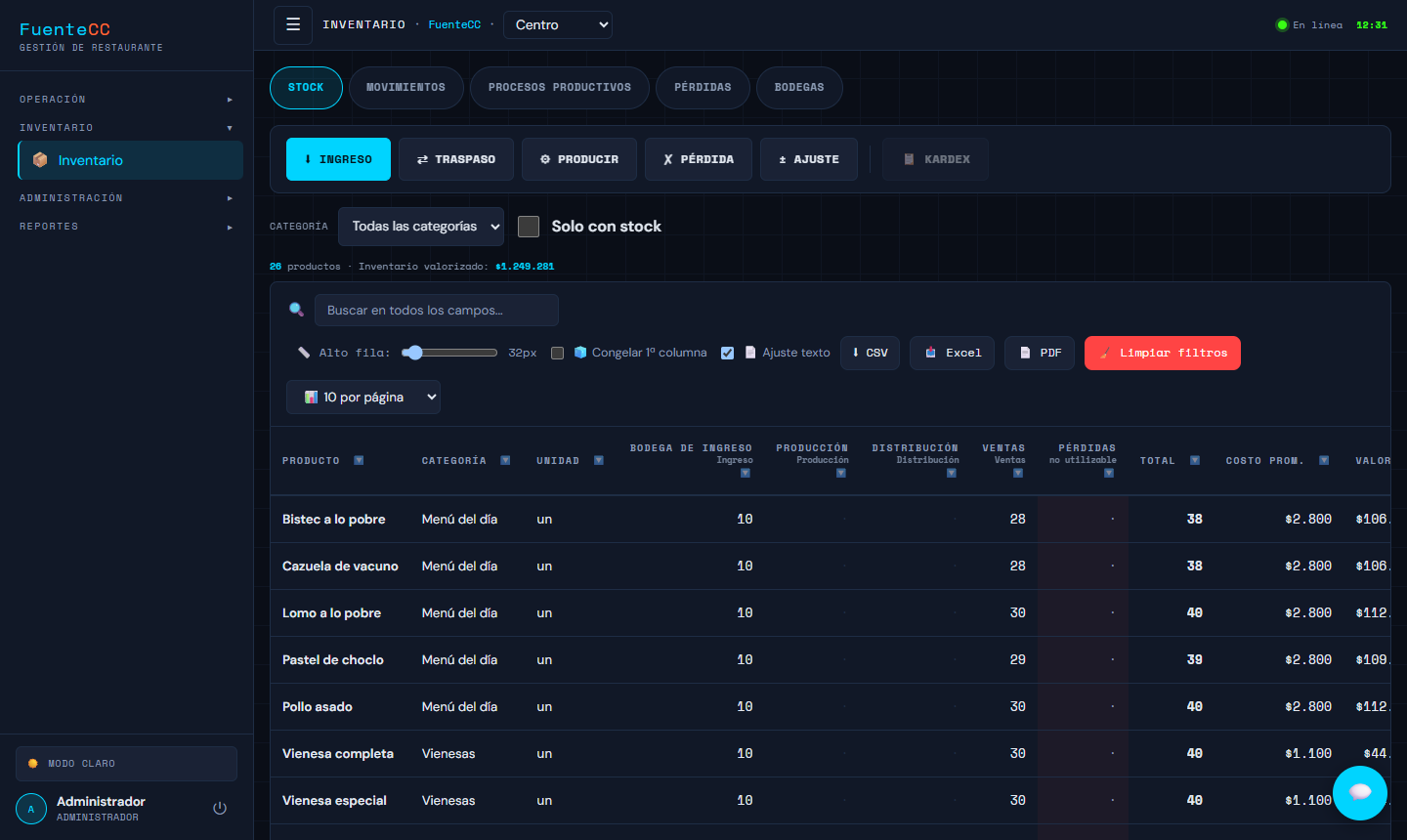Click Limpiar filtros button

click(x=1163, y=354)
